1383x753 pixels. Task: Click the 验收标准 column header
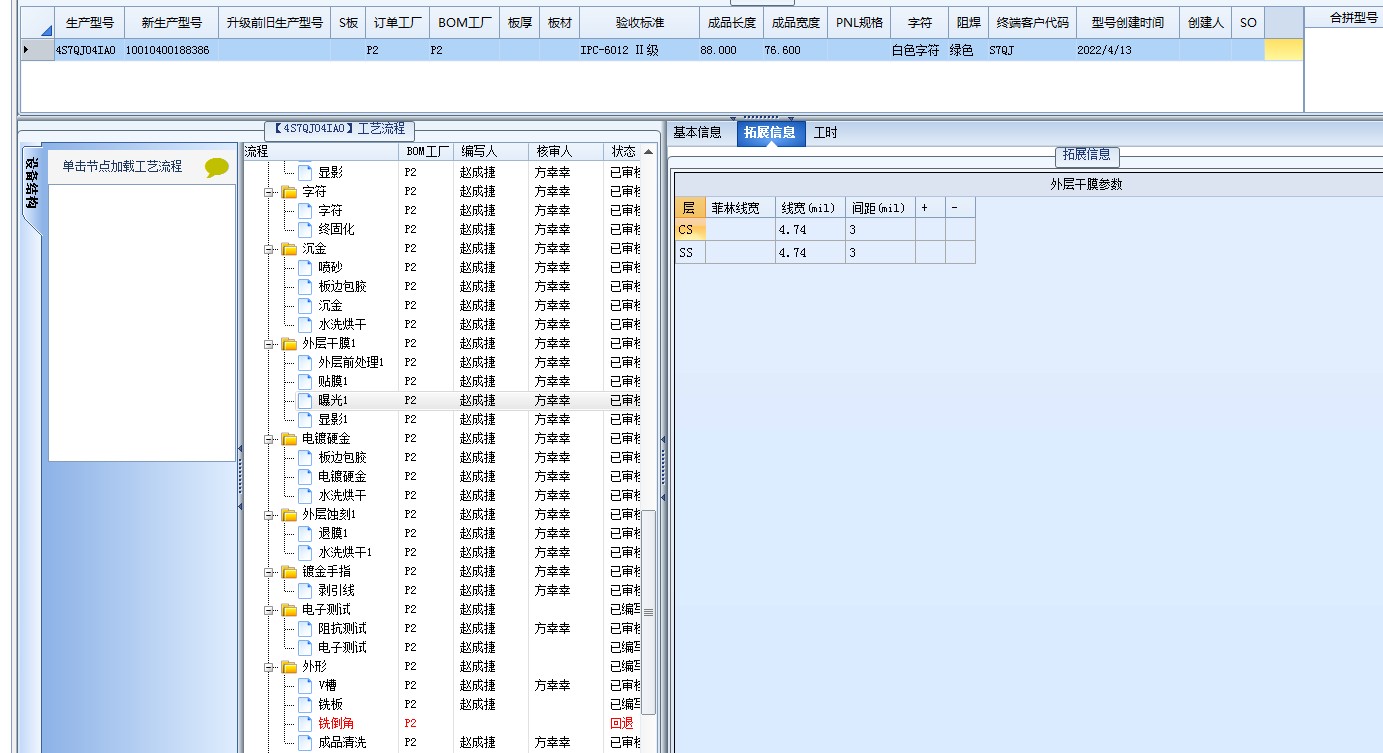[639, 22]
